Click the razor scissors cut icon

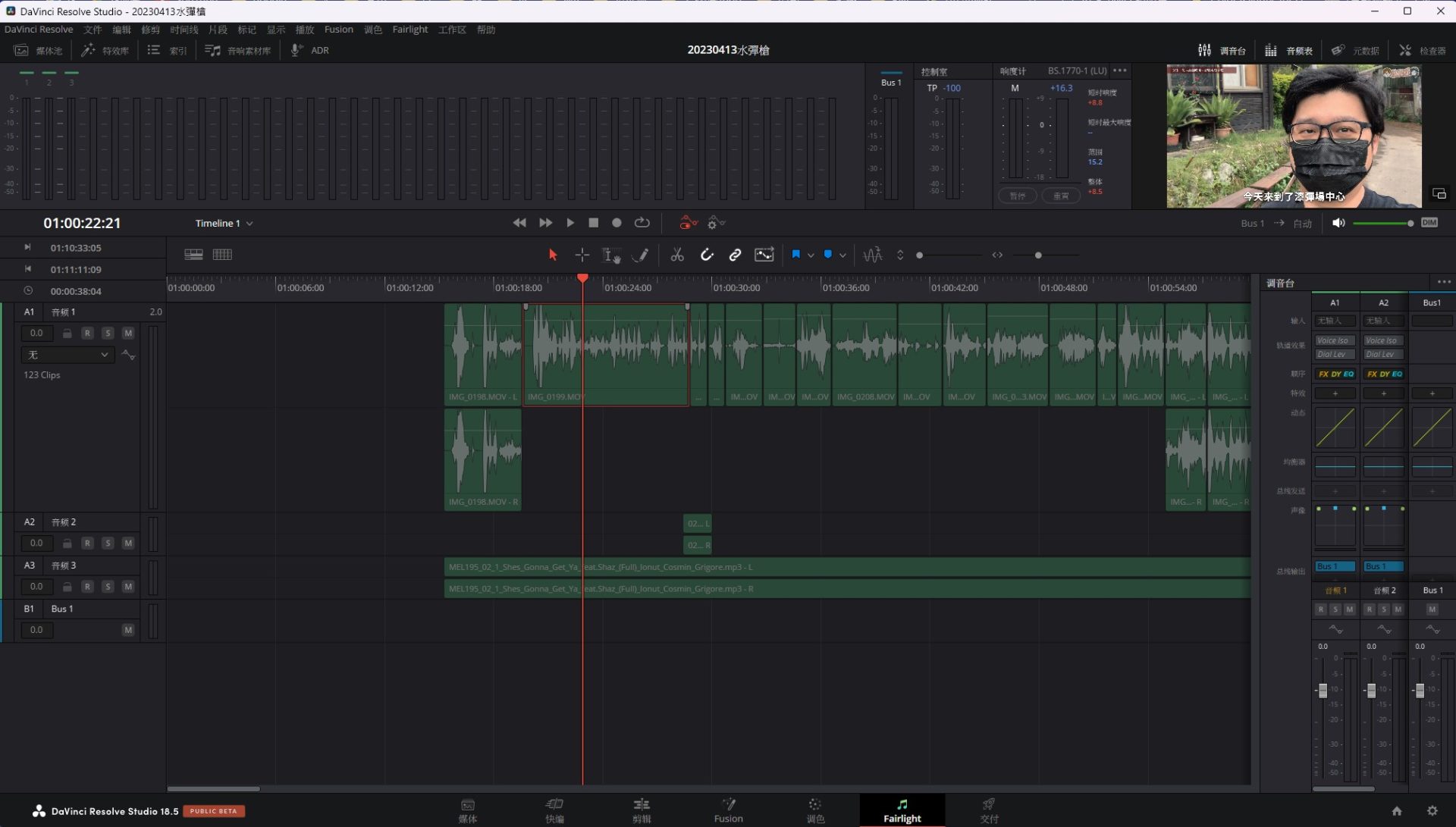point(677,255)
